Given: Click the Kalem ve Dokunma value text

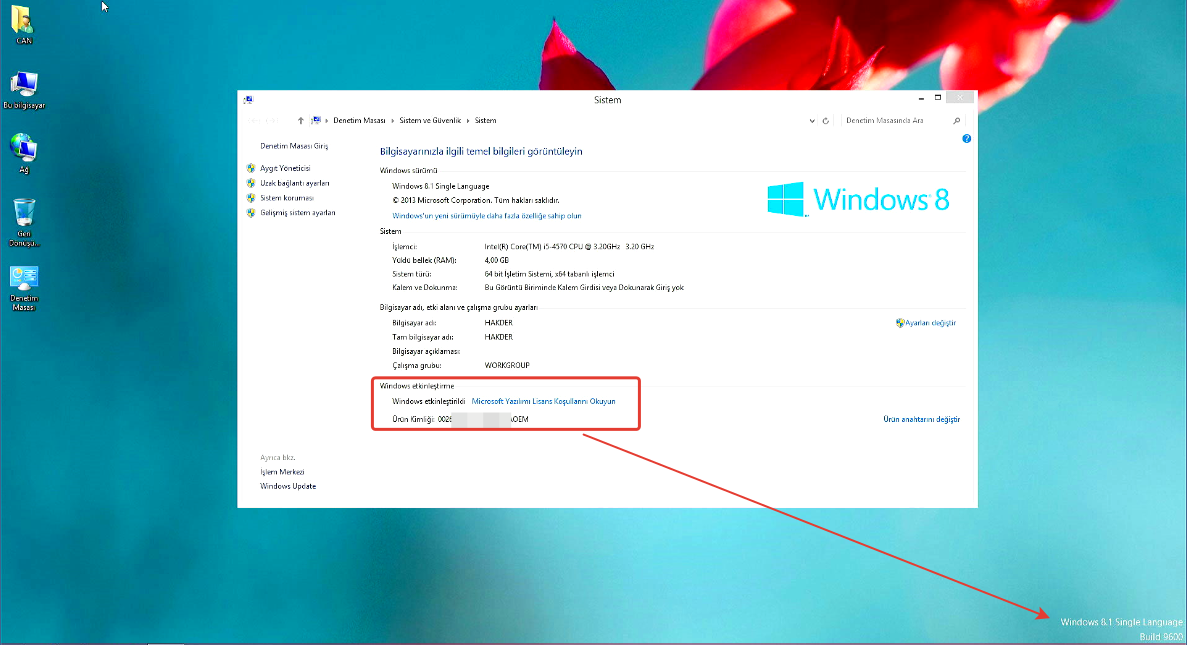Looking at the screenshot, I should pyautogui.click(x=584, y=288).
